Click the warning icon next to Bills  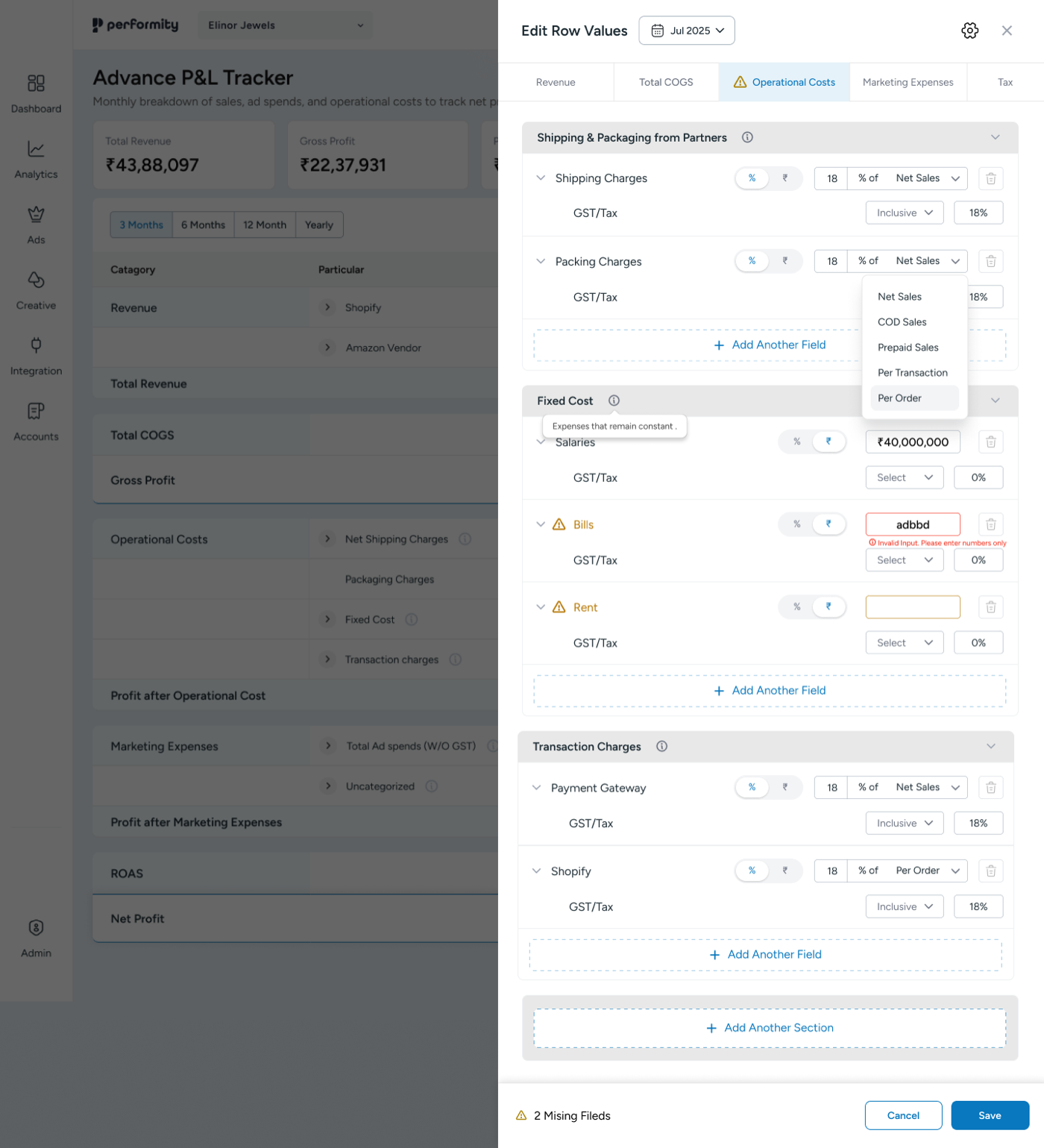pos(559,524)
